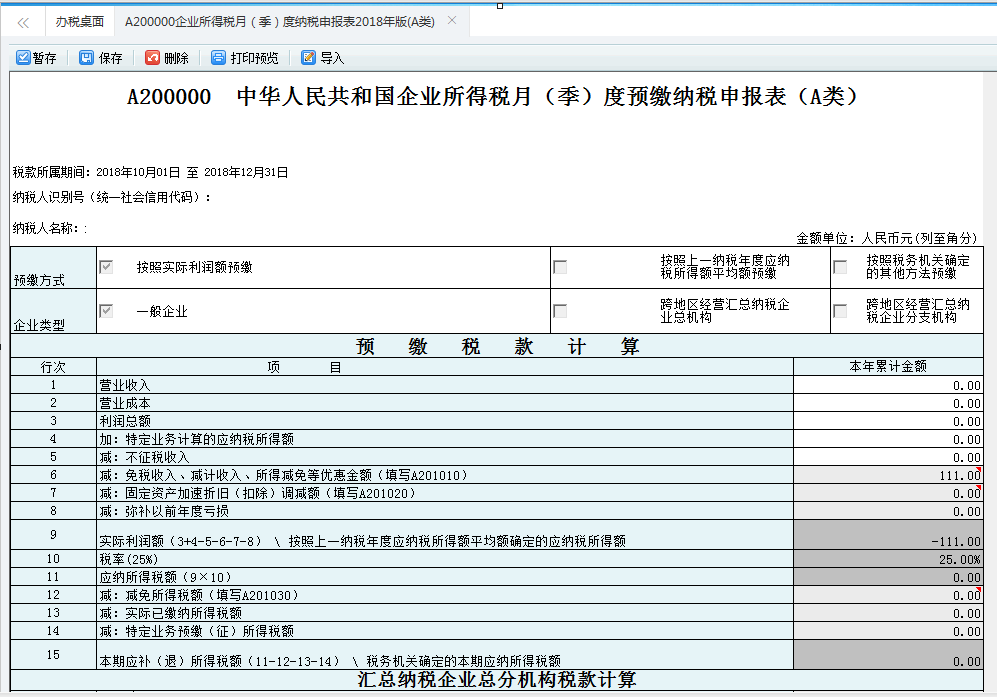This screenshot has width=997, height=697.
Task: Click the 暂存 temporary save icon
Action: click(x=37, y=57)
